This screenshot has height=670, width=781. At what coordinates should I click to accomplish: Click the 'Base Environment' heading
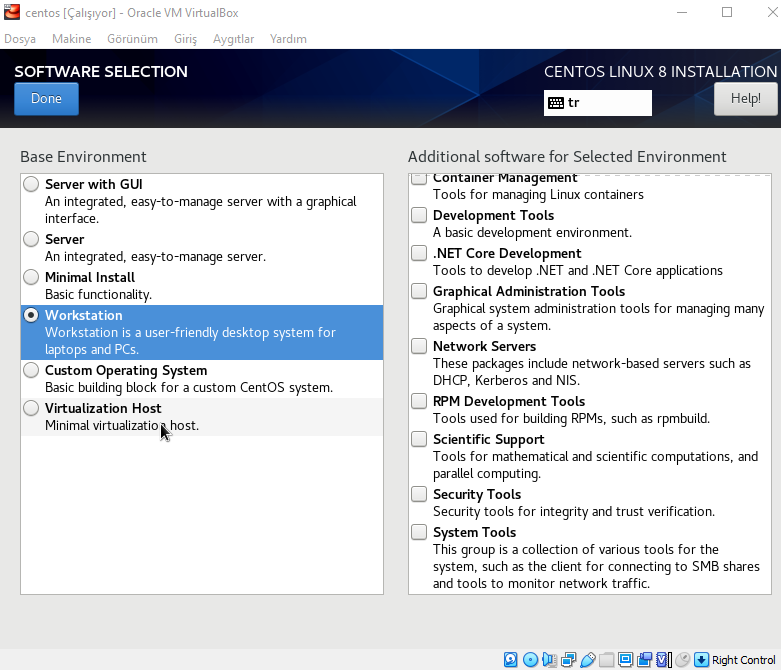[x=83, y=157]
